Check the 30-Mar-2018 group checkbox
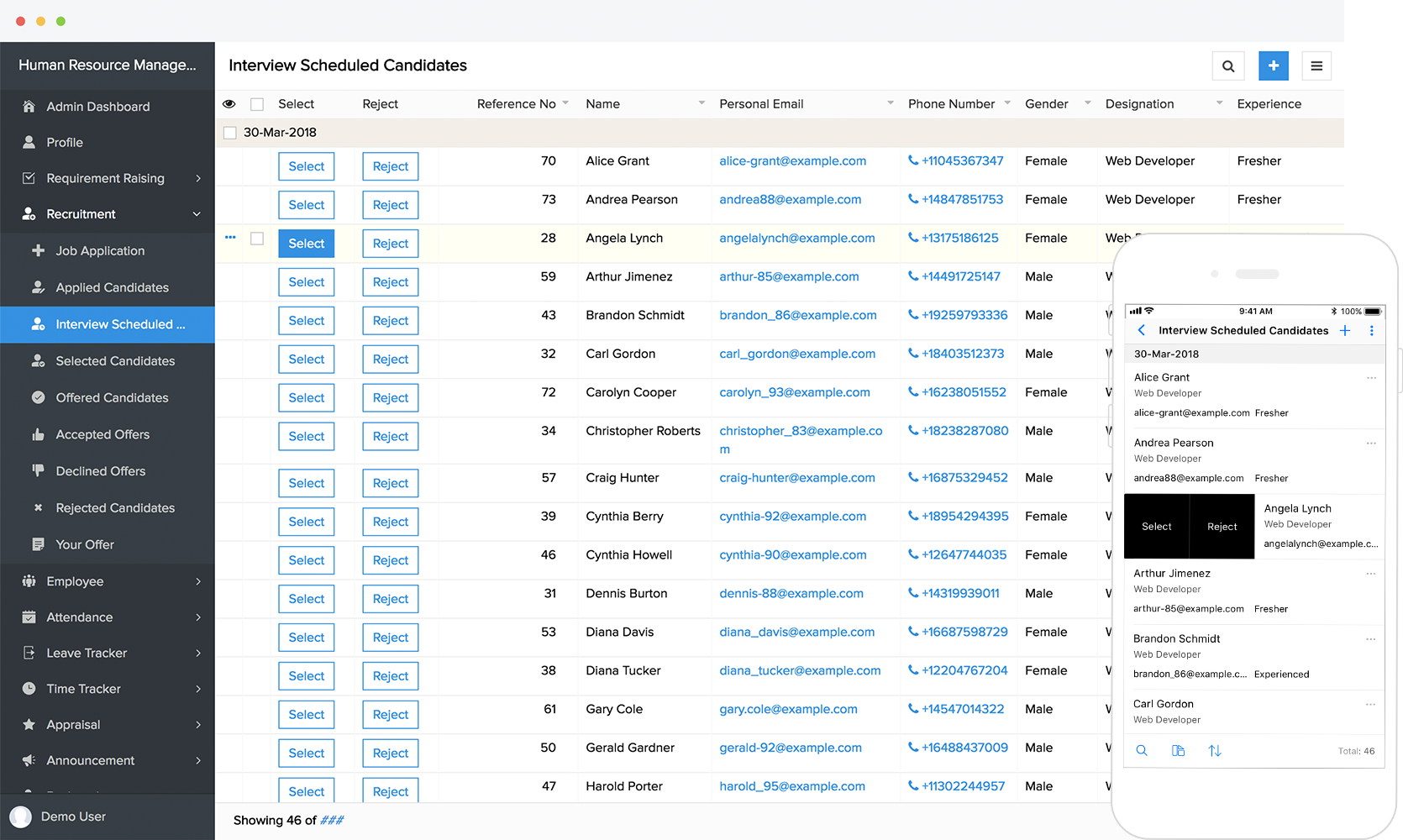Image resolution: width=1403 pixels, height=840 pixels. 229,133
